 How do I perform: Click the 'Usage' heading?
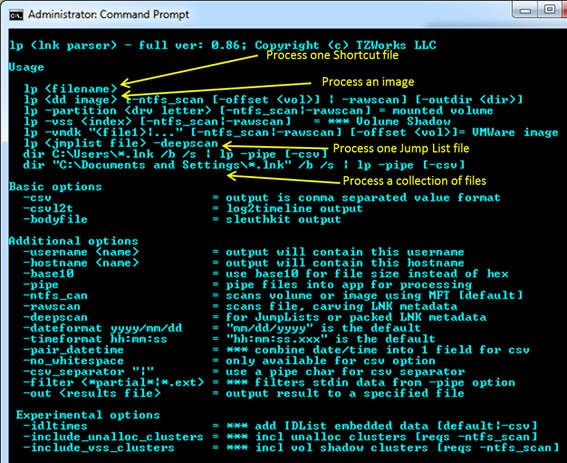click(26, 67)
